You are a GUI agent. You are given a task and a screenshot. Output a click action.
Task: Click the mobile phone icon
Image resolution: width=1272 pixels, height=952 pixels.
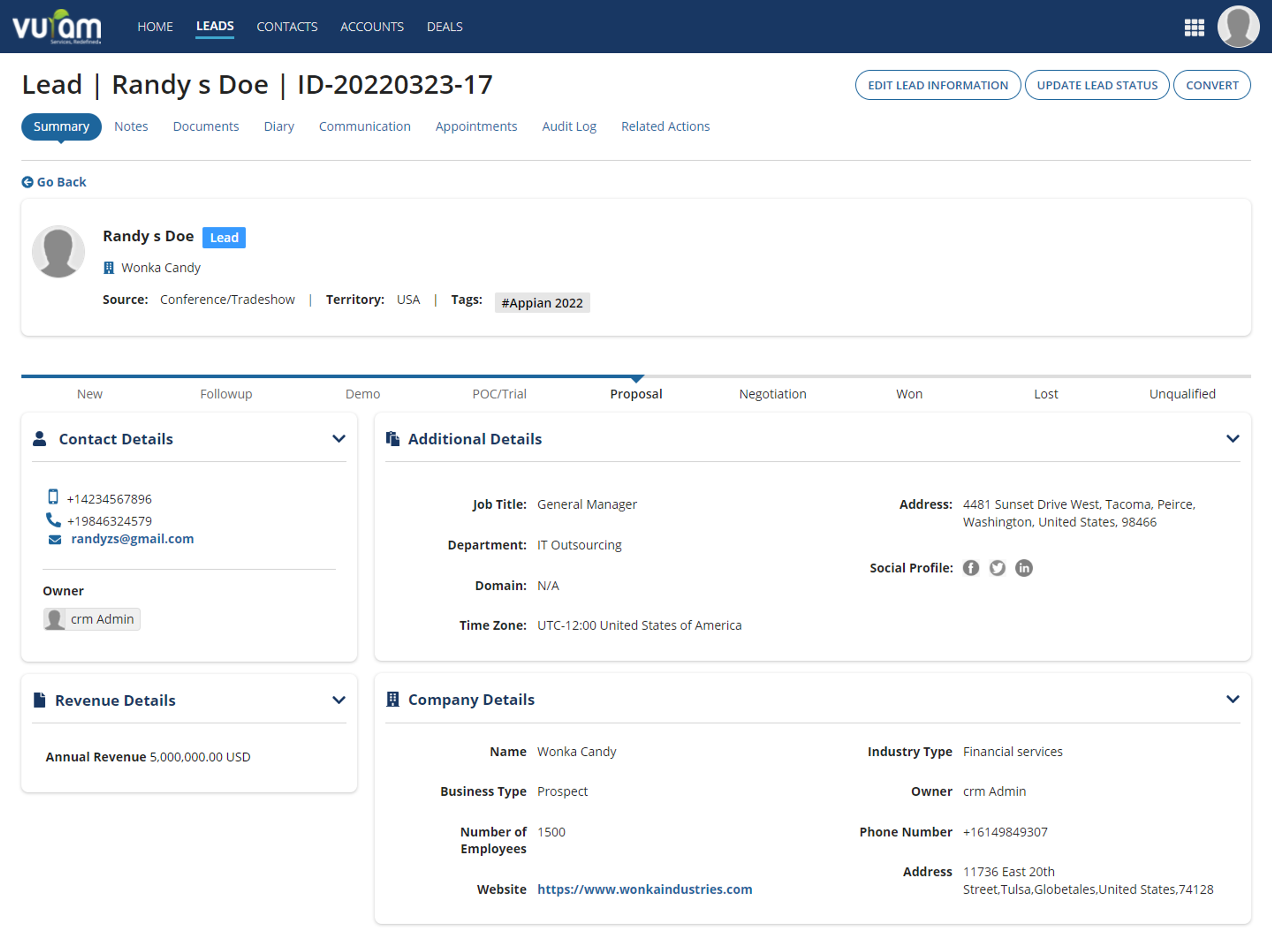coord(53,497)
